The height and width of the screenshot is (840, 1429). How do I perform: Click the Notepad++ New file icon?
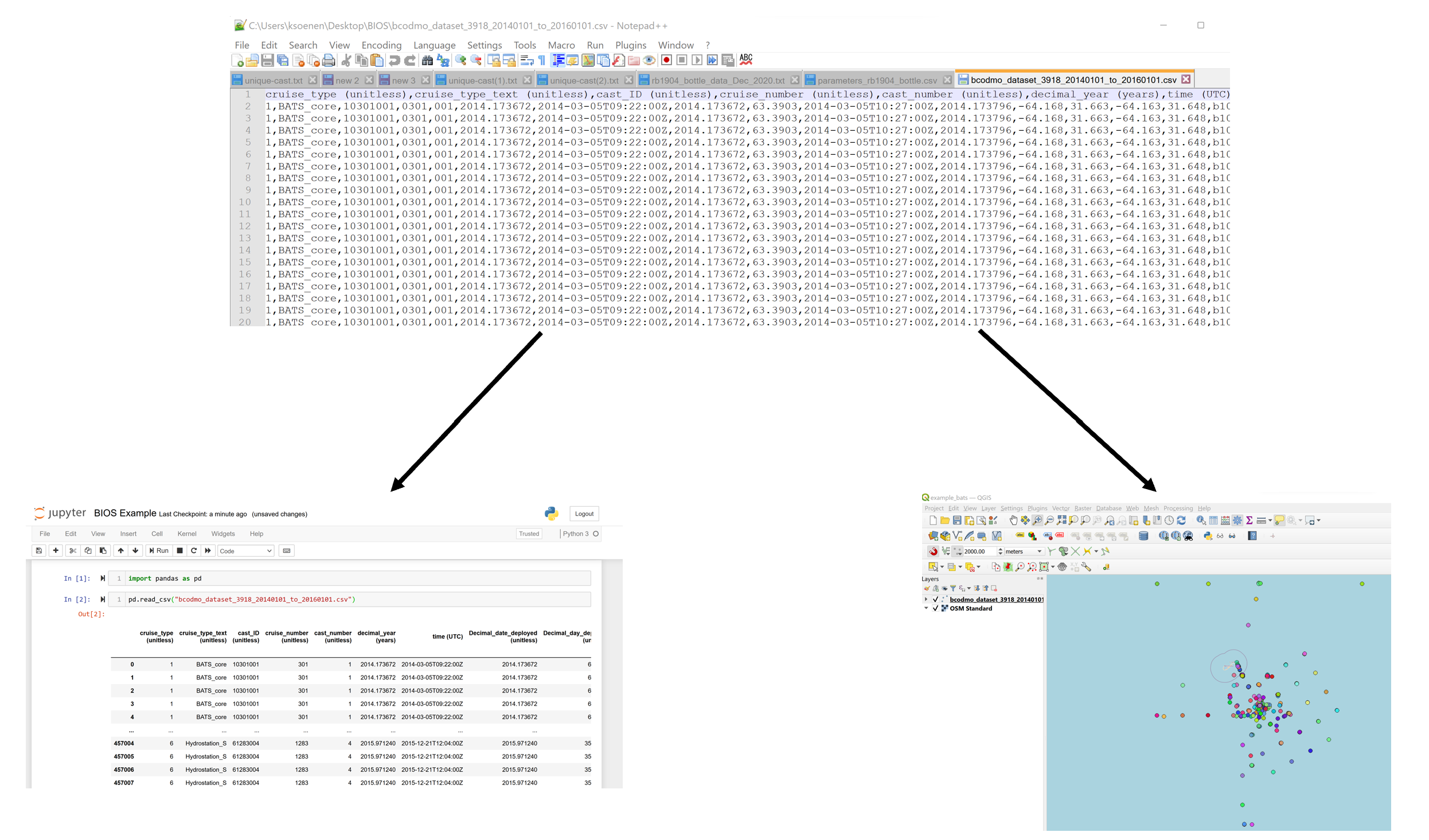pyautogui.click(x=237, y=60)
